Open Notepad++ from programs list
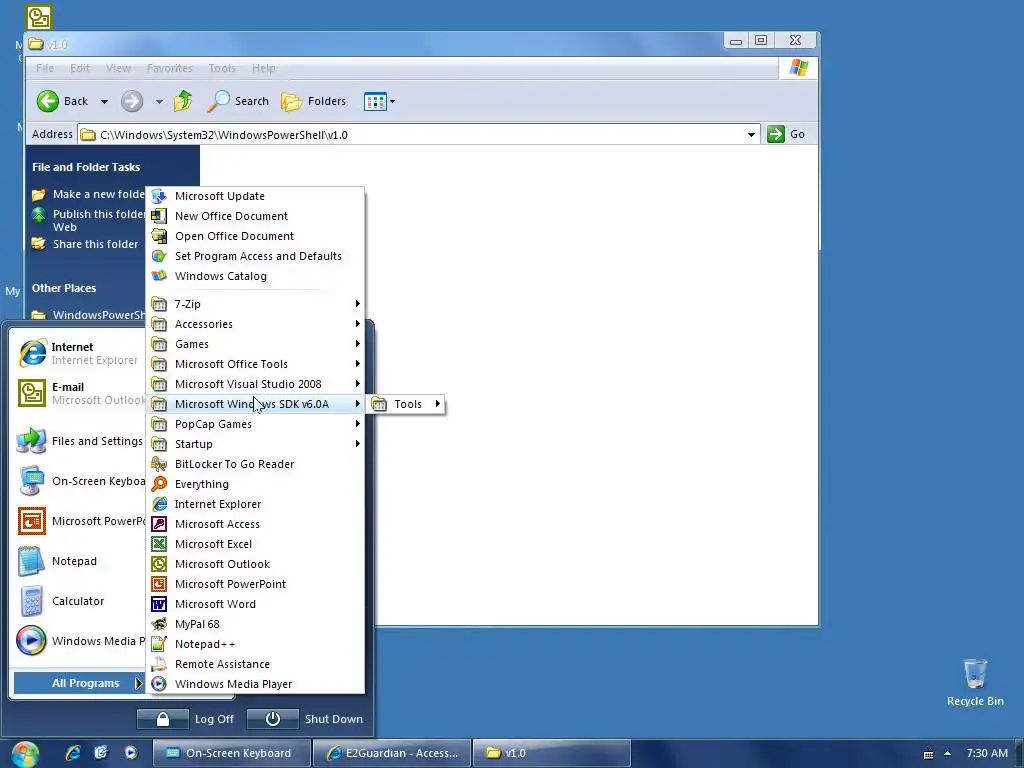The height and width of the screenshot is (768, 1024). pyautogui.click(x=255, y=644)
